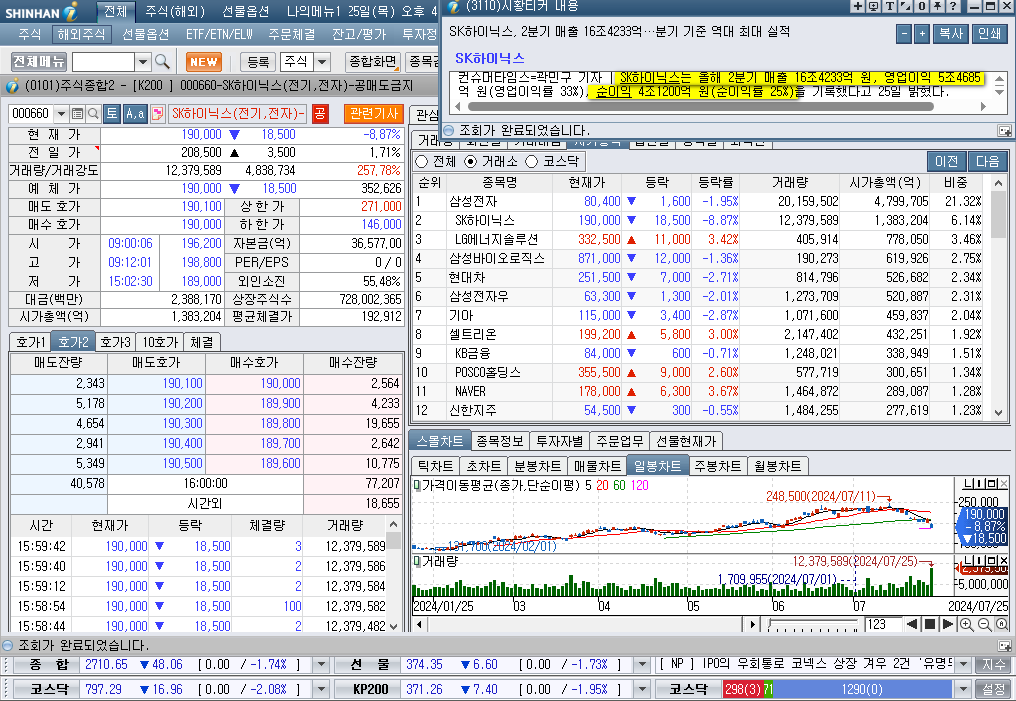Open the KP200 ticker dropdown
Image resolution: width=1016 pixels, height=701 pixels.
[641, 689]
